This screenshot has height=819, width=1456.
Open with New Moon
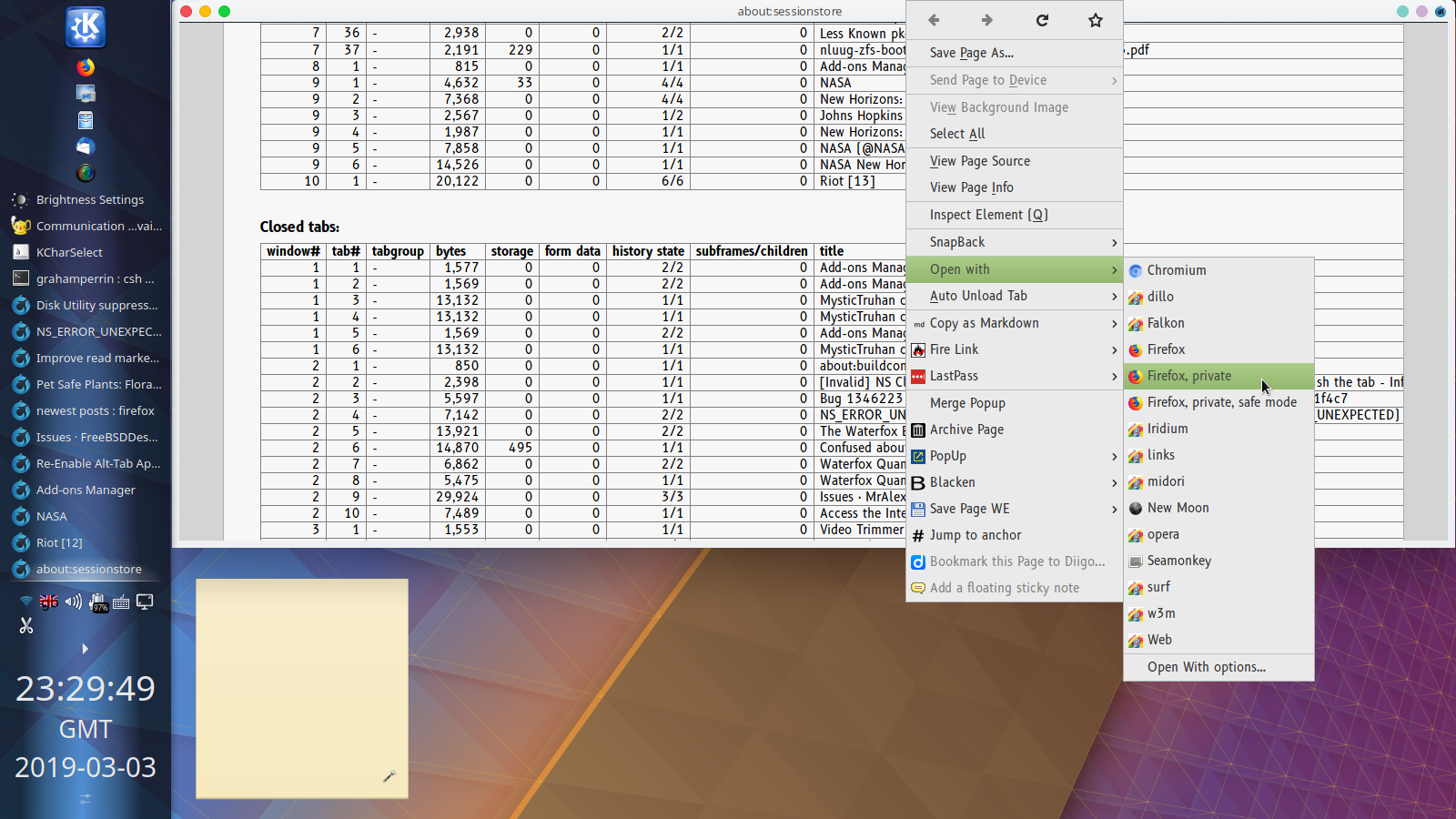click(1218, 508)
